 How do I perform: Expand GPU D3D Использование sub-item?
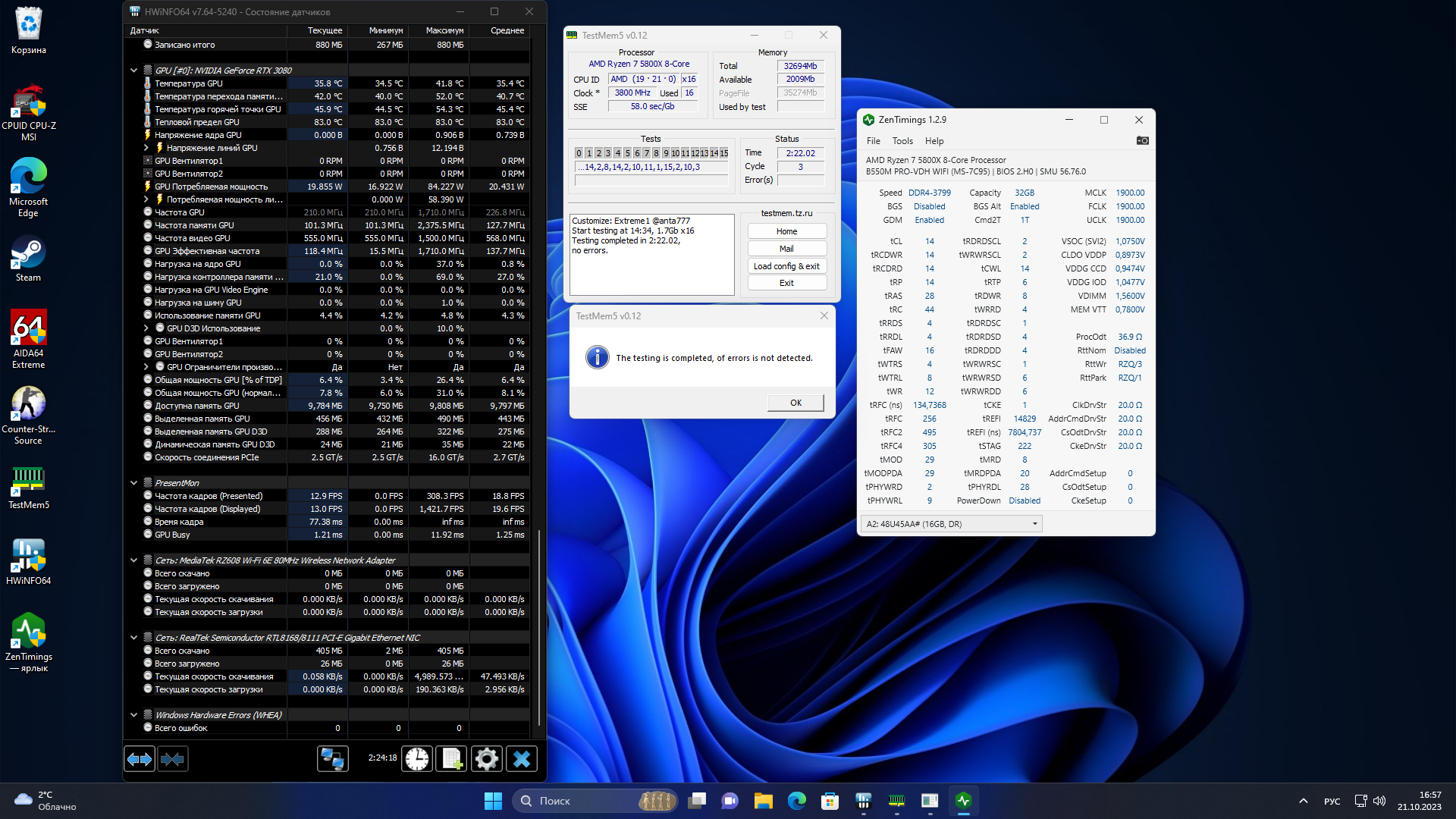click(x=146, y=328)
